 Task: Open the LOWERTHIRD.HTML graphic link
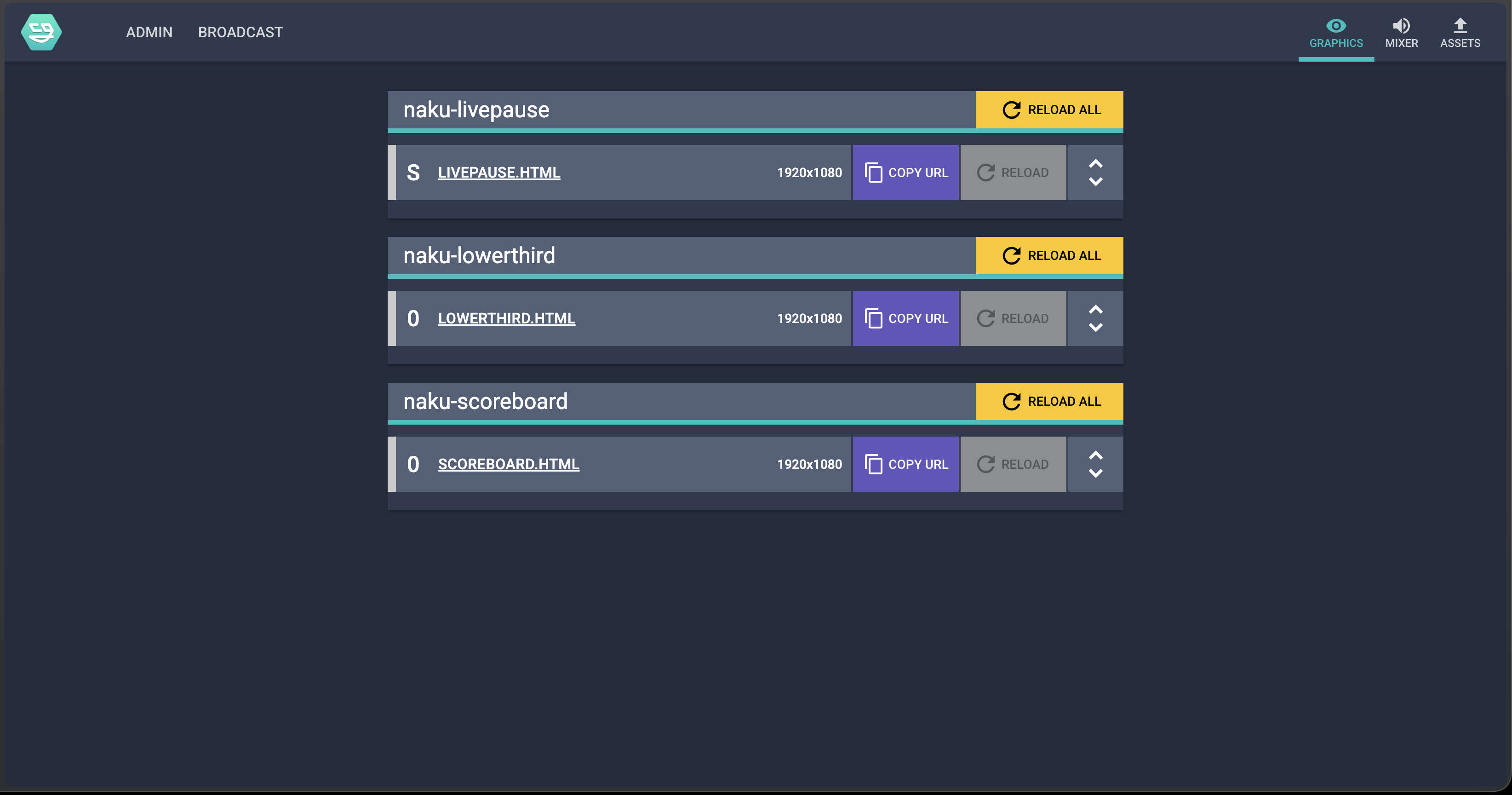(x=507, y=318)
